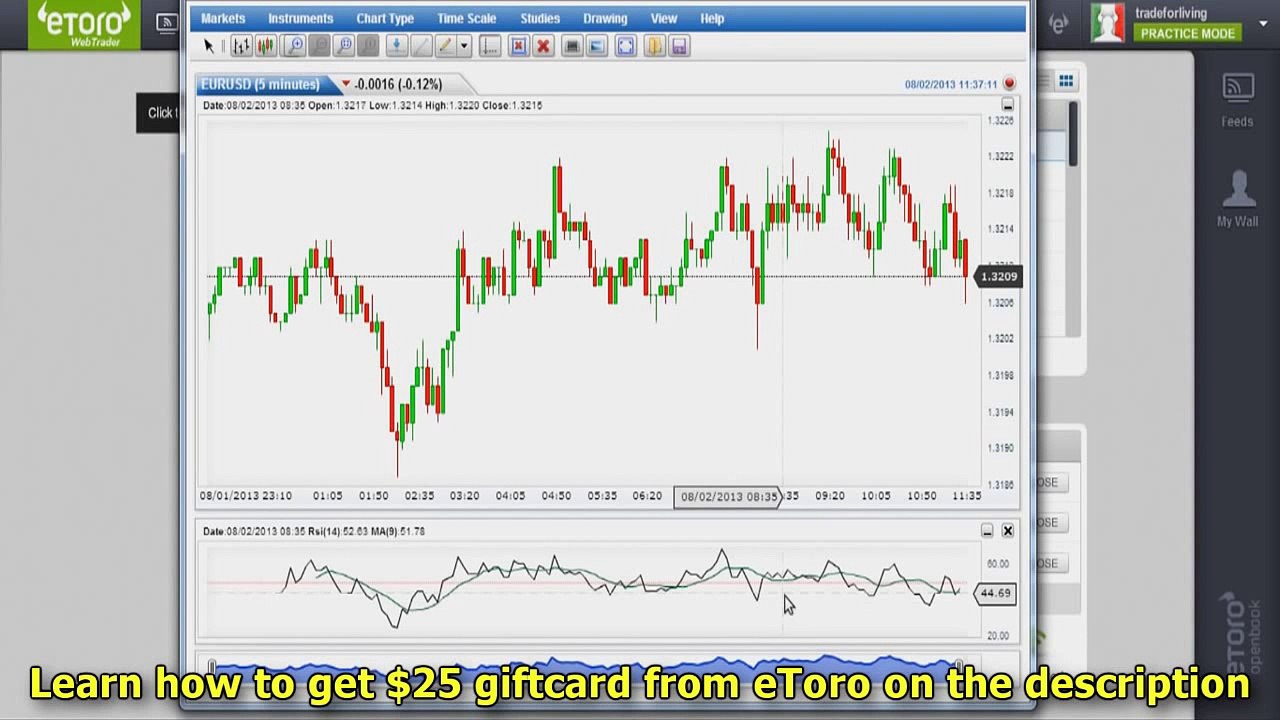Screen dimensions: 1280x720
Task: Open the Drawing menu
Action: pyautogui.click(x=605, y=18)
